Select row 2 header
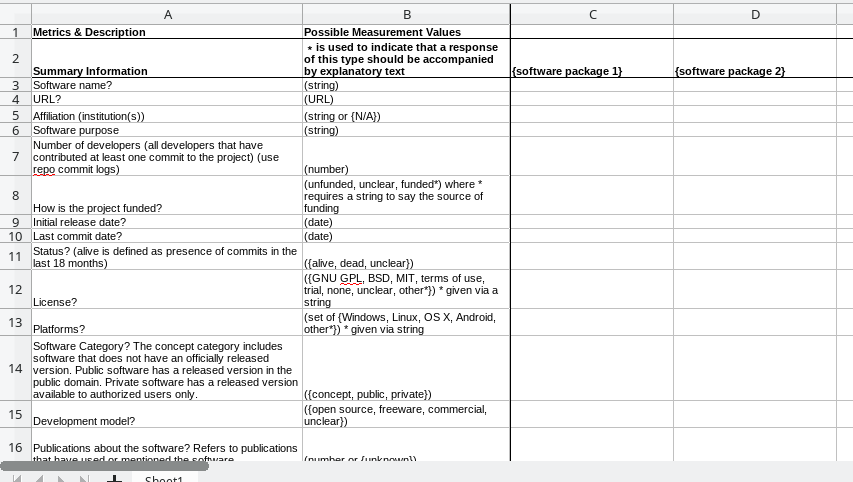This screenshot has height=482, width=853. pyautogui.click(x=15, y=58)
